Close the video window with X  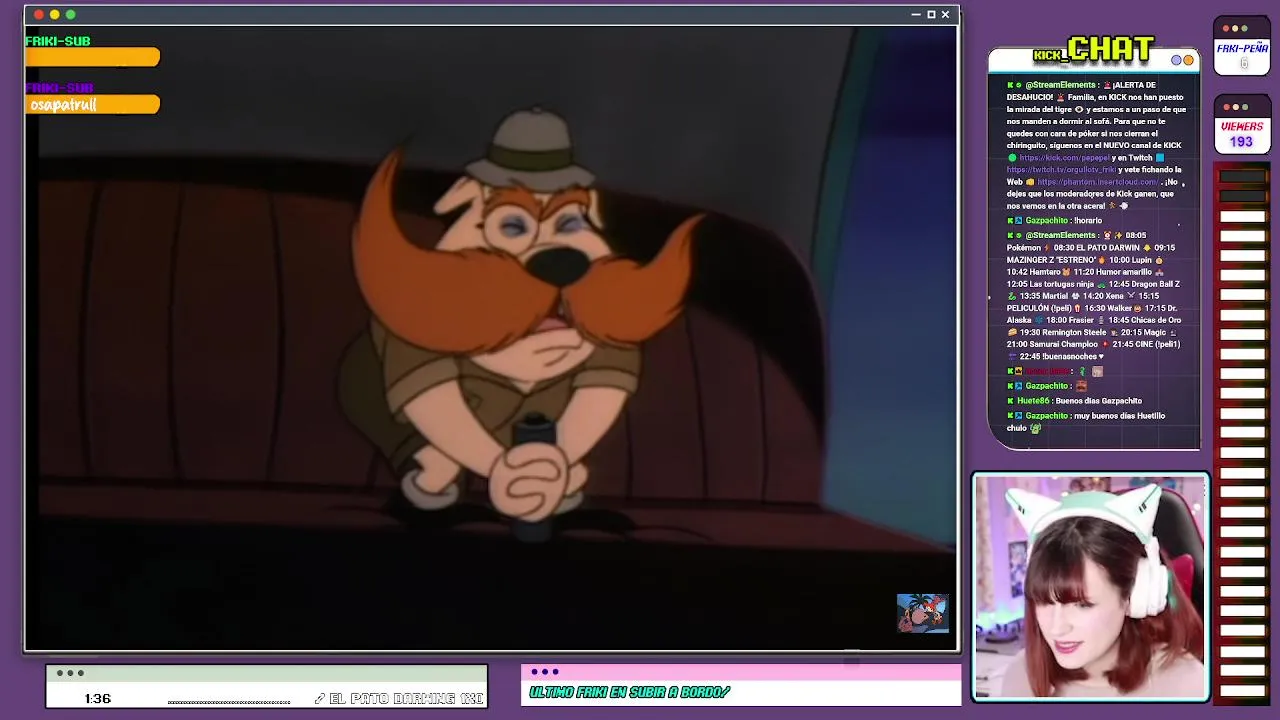click(945, 15)
